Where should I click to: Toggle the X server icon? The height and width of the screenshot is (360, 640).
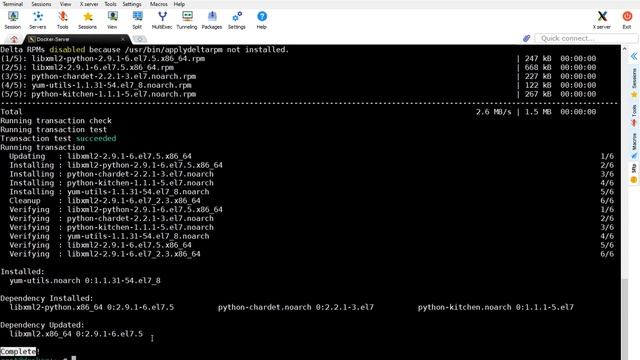coord(602,20)
